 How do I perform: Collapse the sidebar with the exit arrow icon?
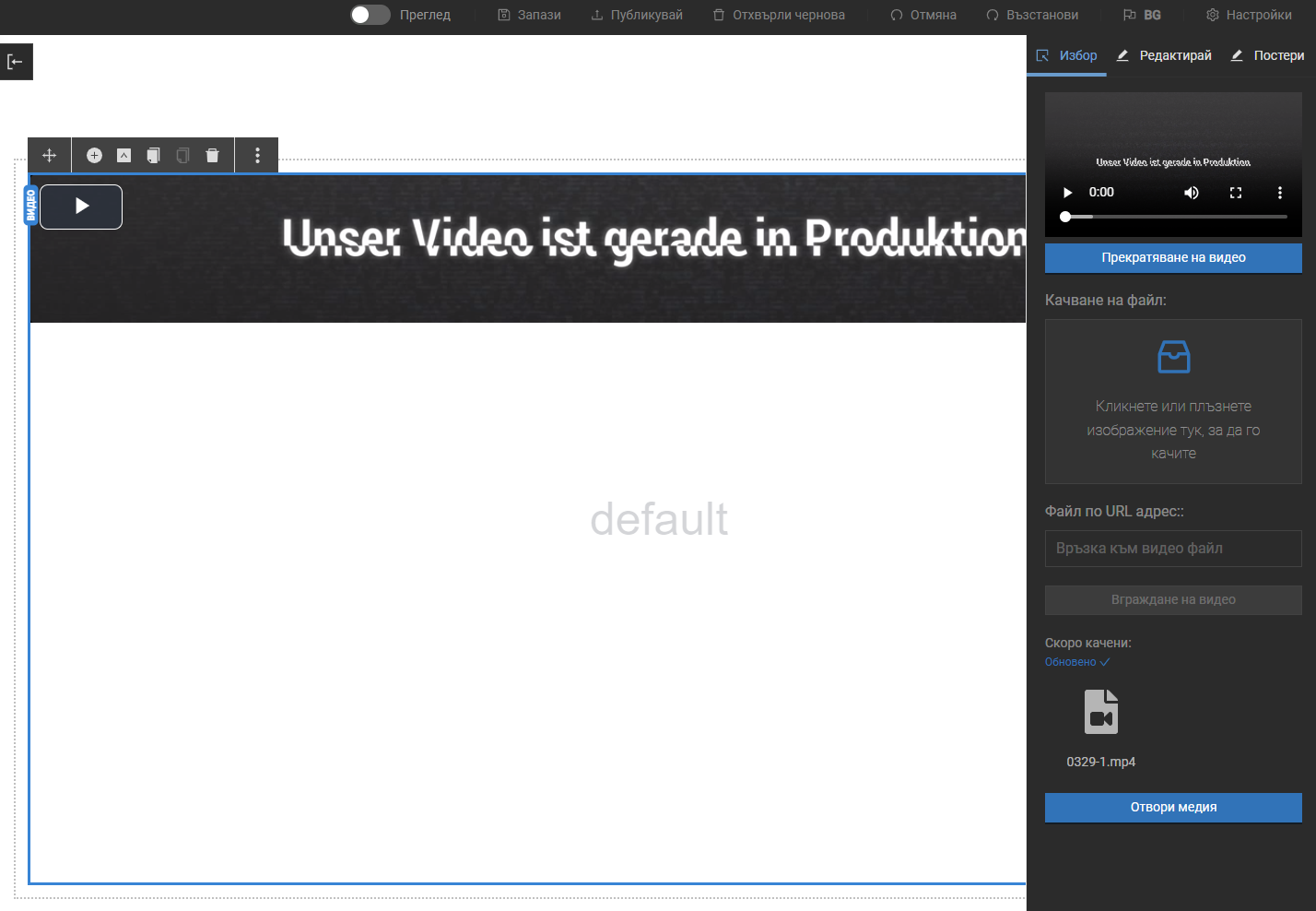[16, 62]
